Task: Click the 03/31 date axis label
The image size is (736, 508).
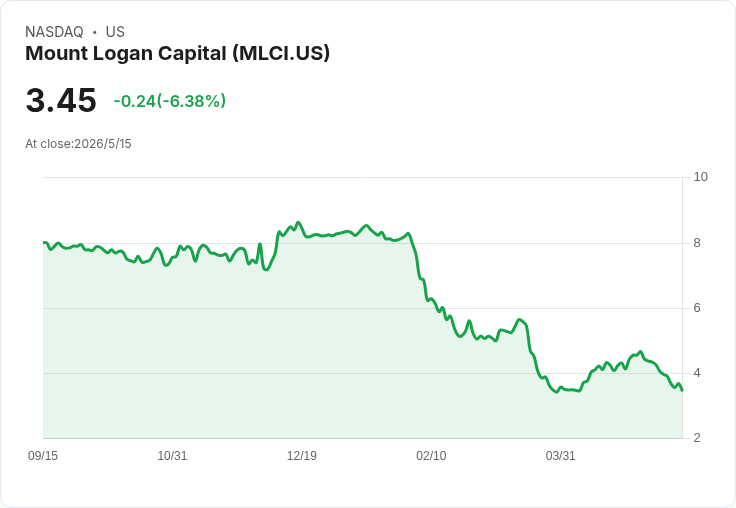Action: (x=560, y=456)
